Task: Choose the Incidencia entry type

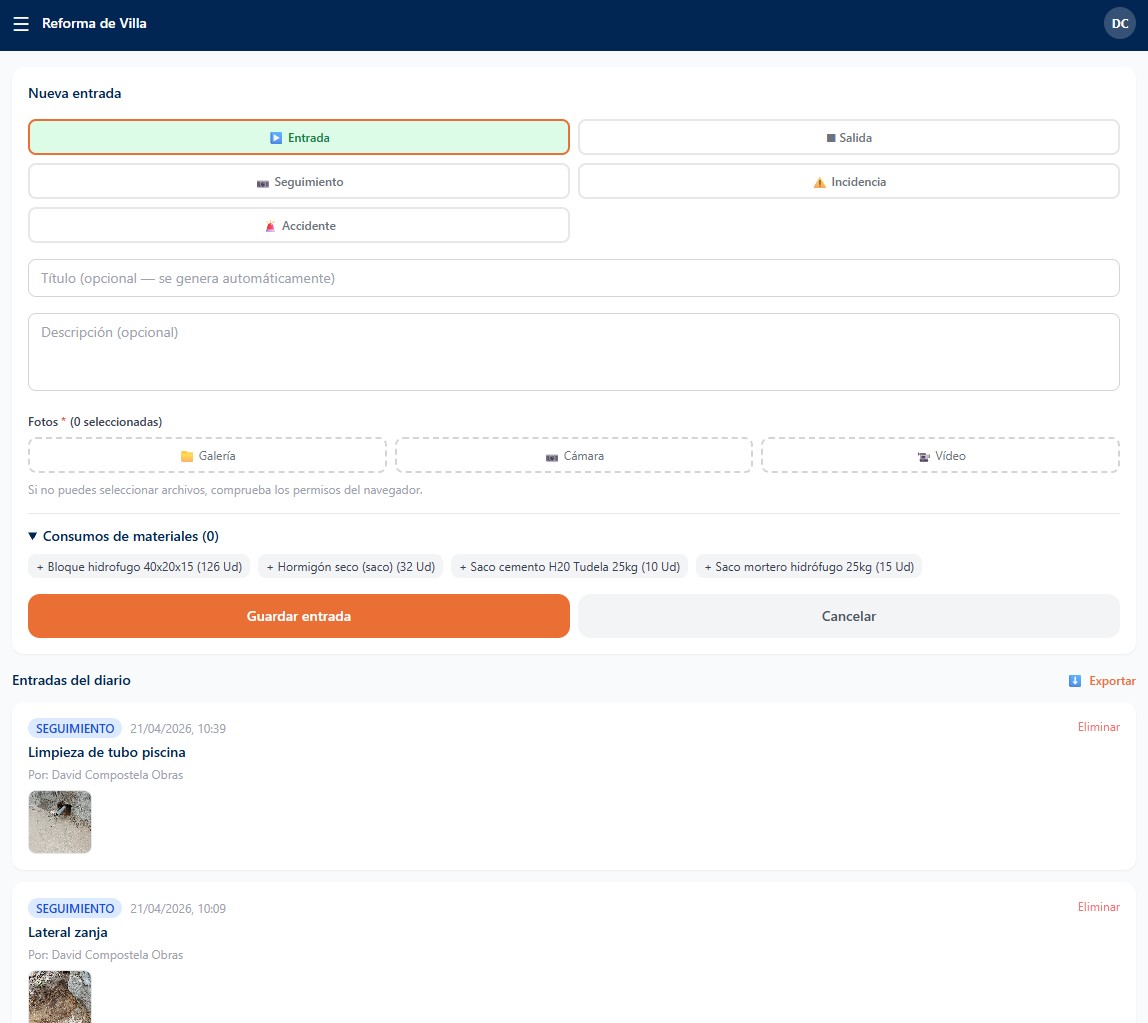Action: click(849, 182)
